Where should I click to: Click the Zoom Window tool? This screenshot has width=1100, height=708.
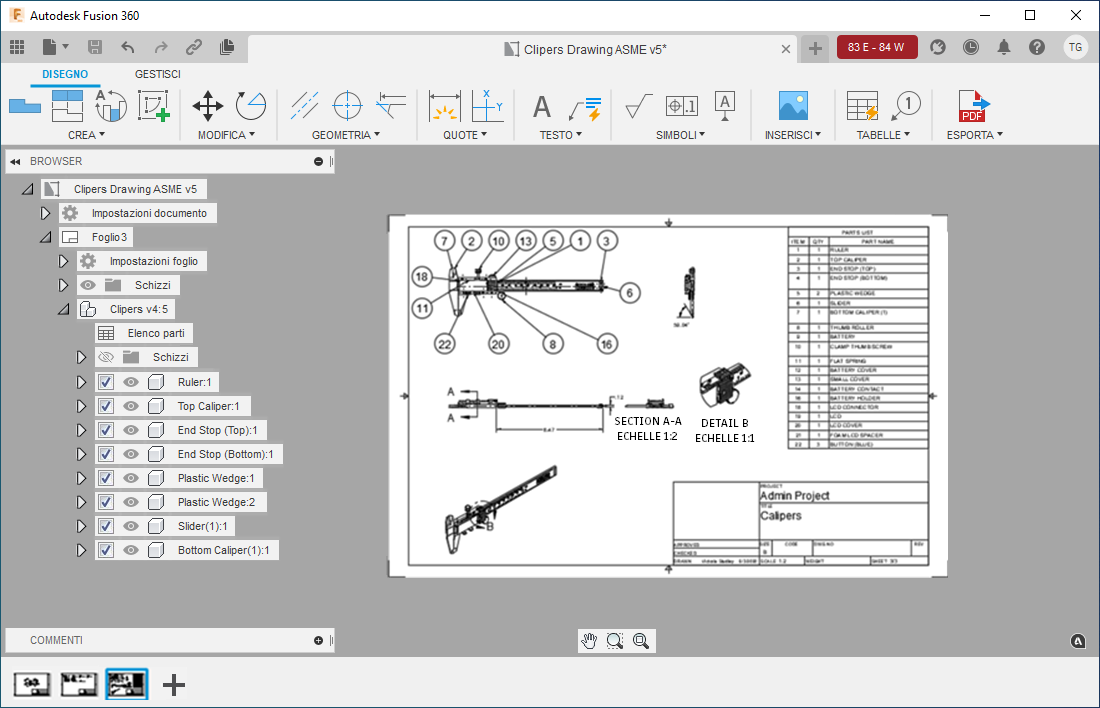pos(615,641)
